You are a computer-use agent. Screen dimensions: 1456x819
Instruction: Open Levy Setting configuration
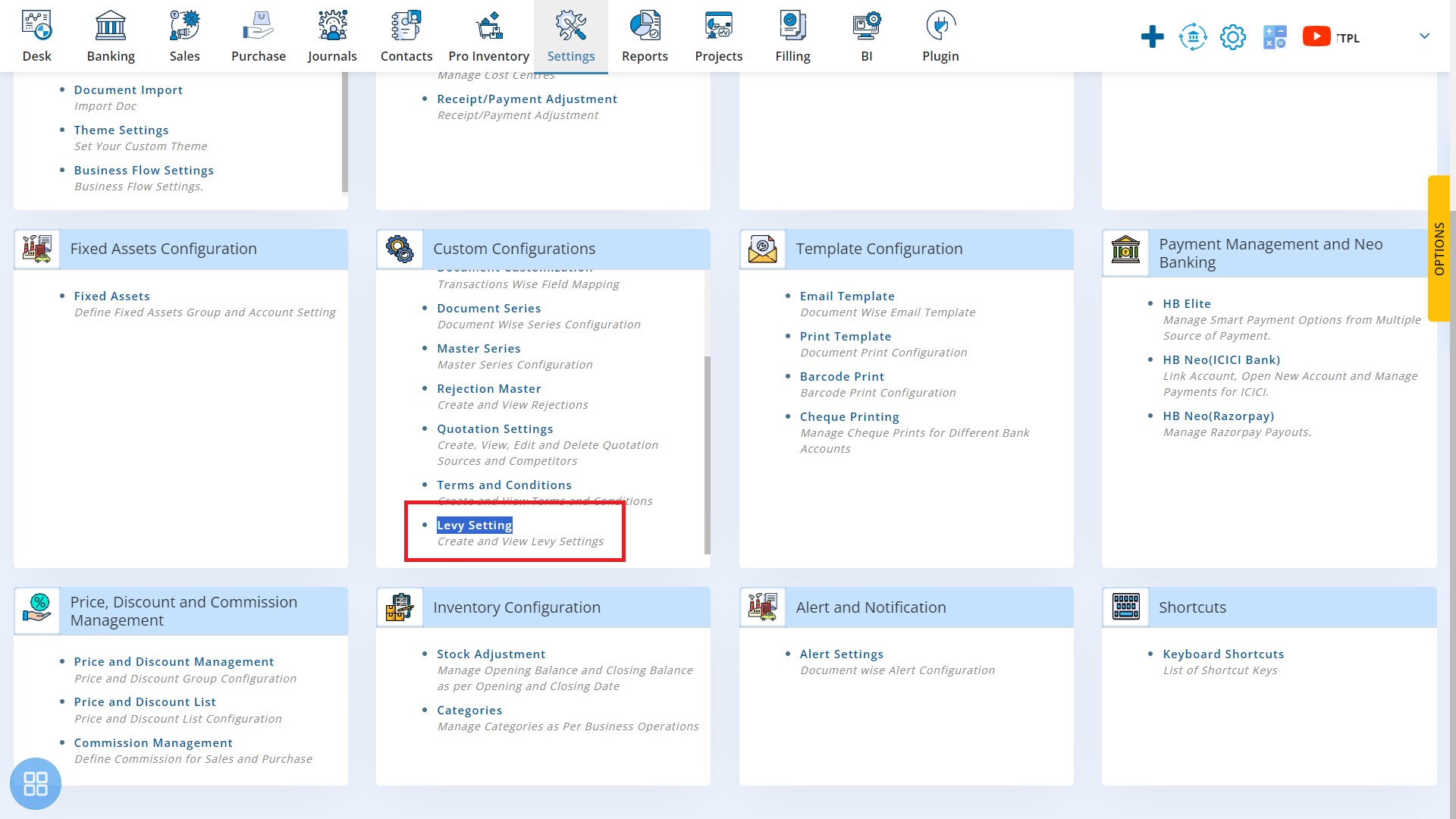click(x=475, y=524)
